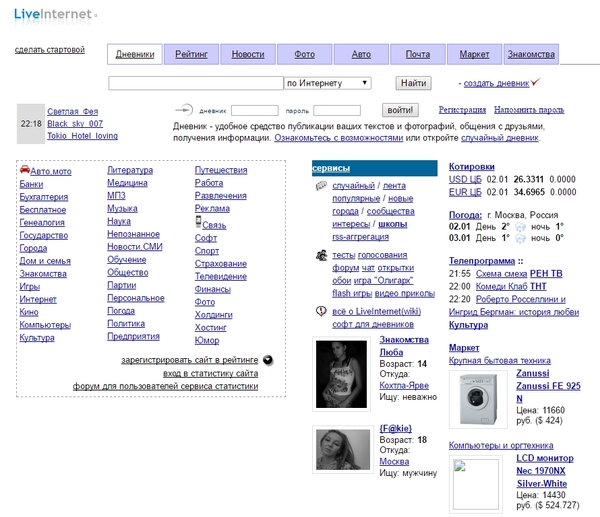The image size is (600, 517).
Task: Click the сделать стартовой link
Action: point(50,49)
